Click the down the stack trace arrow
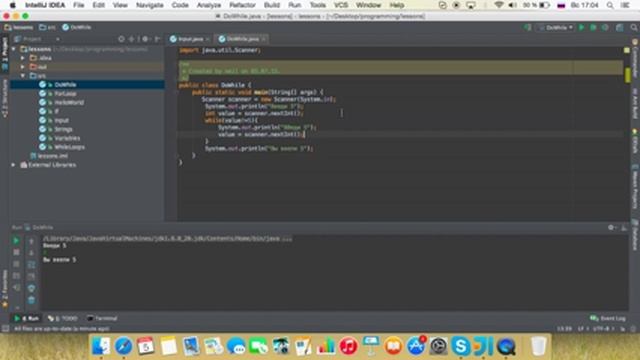This screenshot has width=640, height=360. (x=31, y=253)
